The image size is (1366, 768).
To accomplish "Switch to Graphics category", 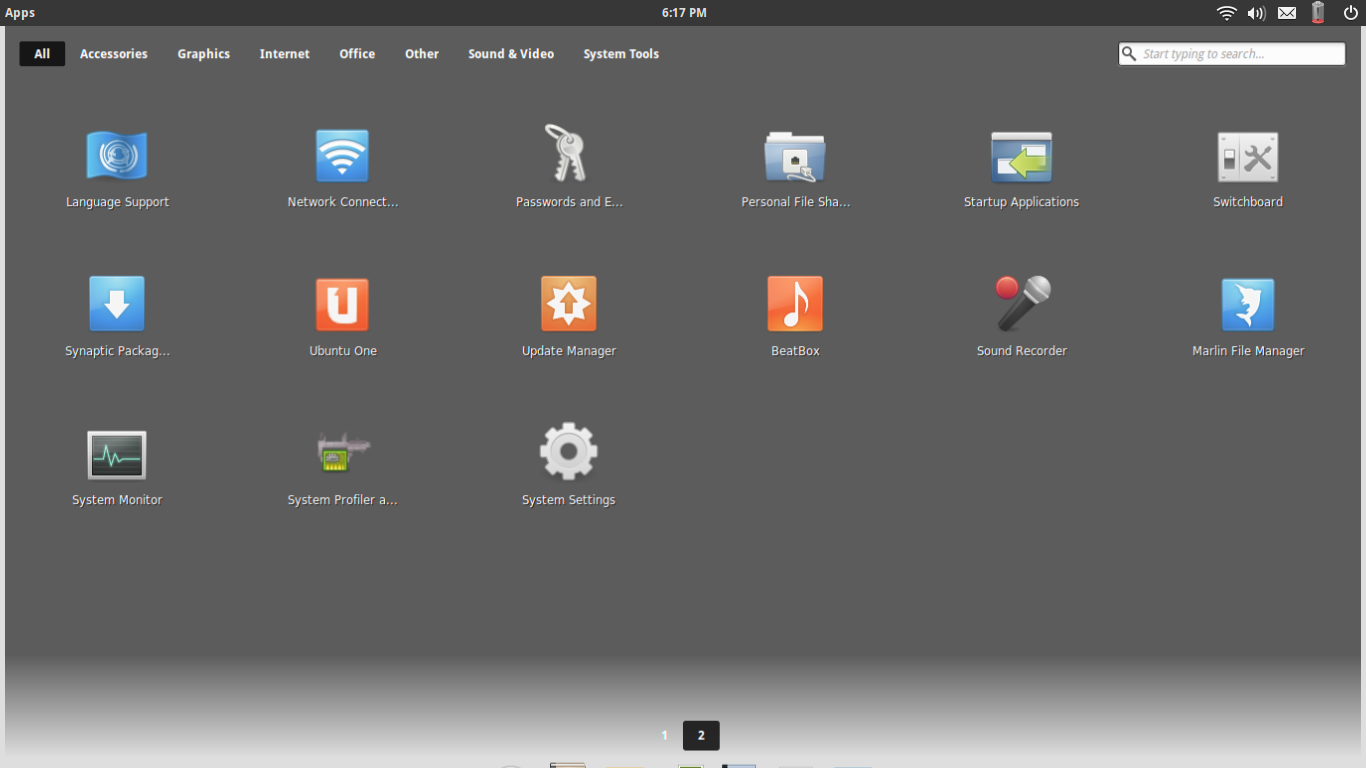I will pos(204,54).
